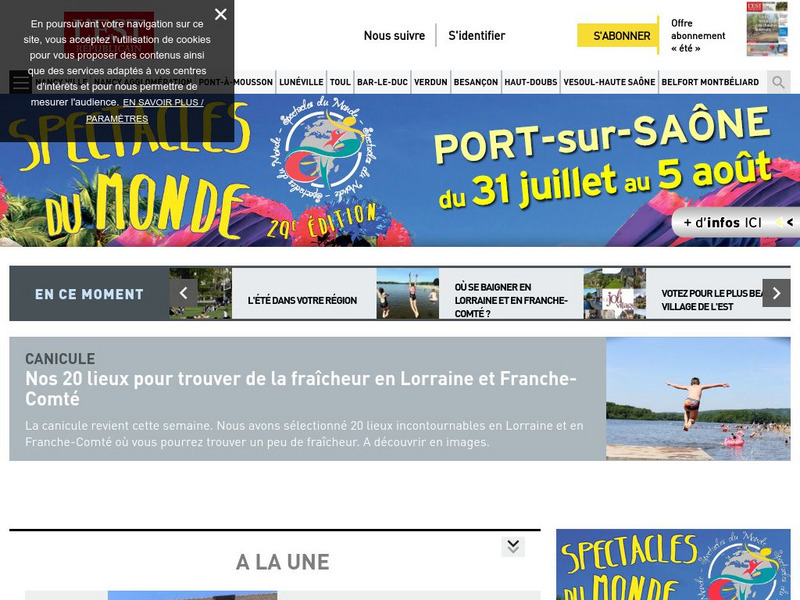The width and height of the screenshot is (800, 600).
Task: Open S'identifier login link
Action: coord(477,36)
